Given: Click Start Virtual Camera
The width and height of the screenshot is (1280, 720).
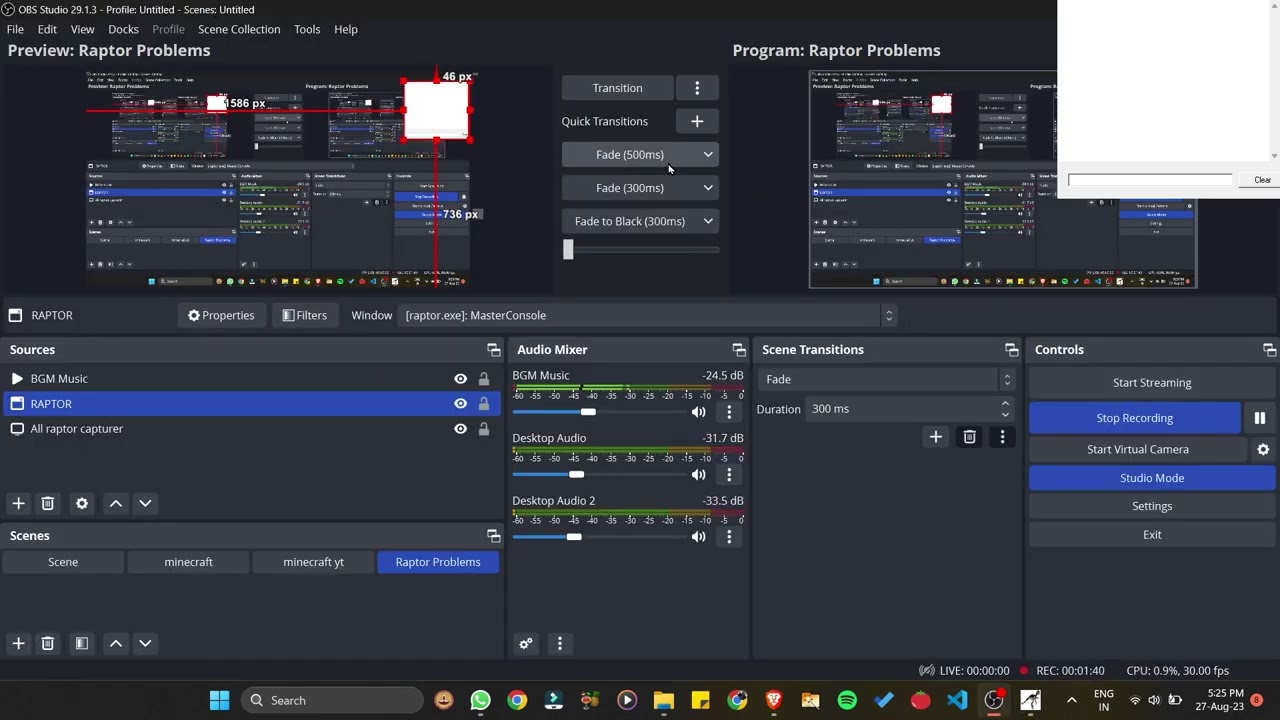Looking at the screenshot, I should click(x=1138, y=449).
